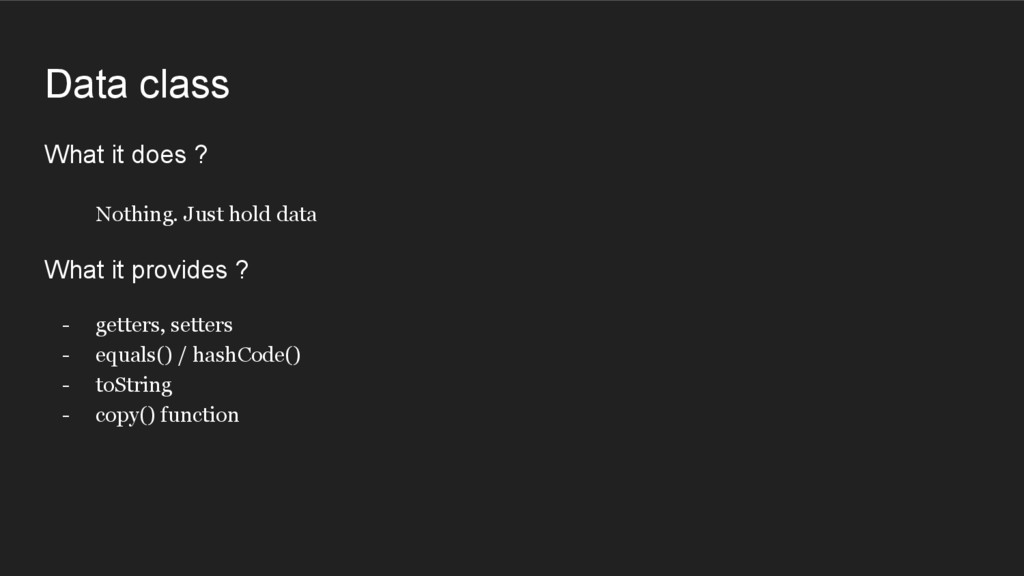Image resolution: width=1024 pixels, height=576 pixels.
Task: Click the 'copy() function' bullet item
Action: (167, 415)
